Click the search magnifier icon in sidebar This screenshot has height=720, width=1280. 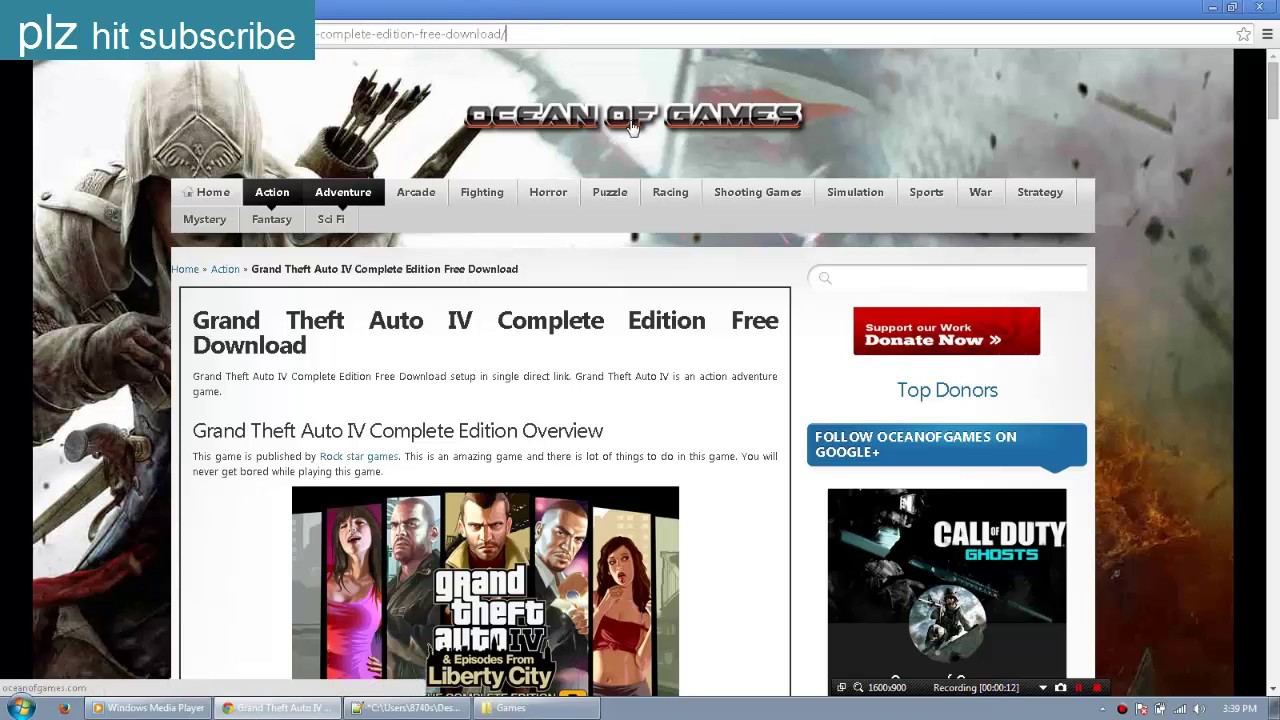coord(825,278)
